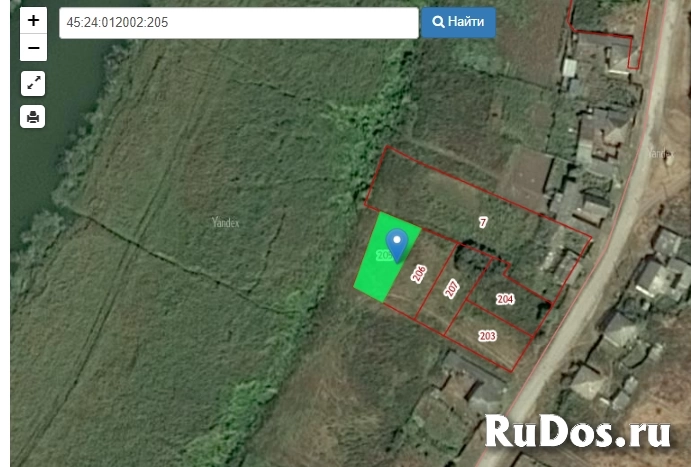The width and height of the screenshot is (691, 467).
Task: Click the Yandex label near the road
Action: point(659,153)
